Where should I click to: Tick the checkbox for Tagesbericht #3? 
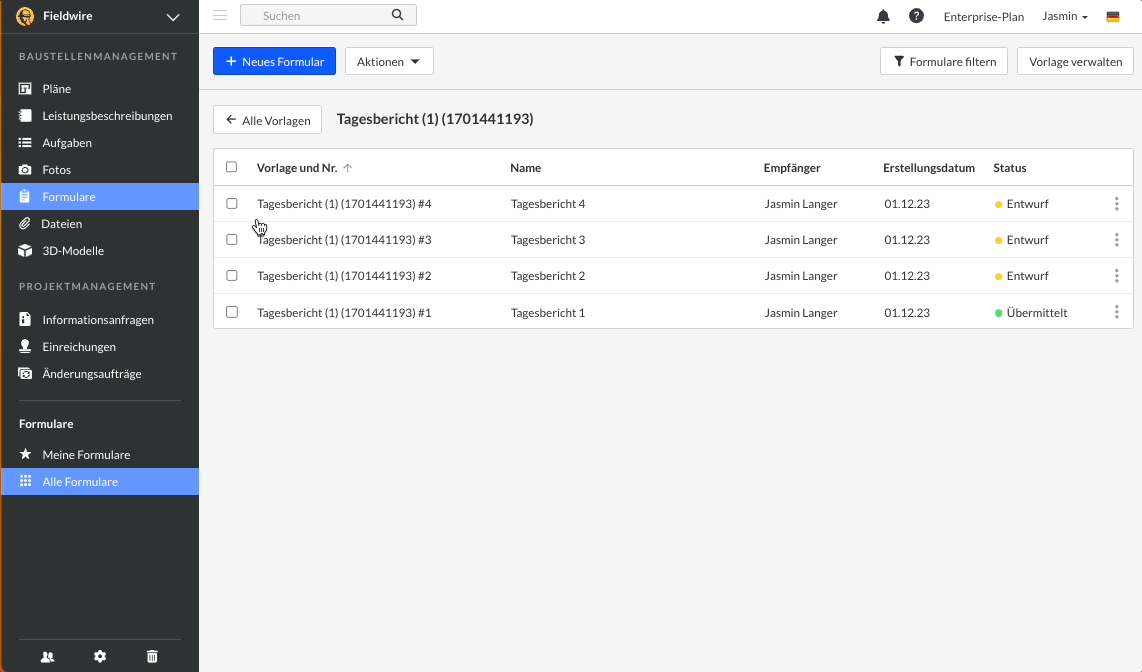coord(232,240)
